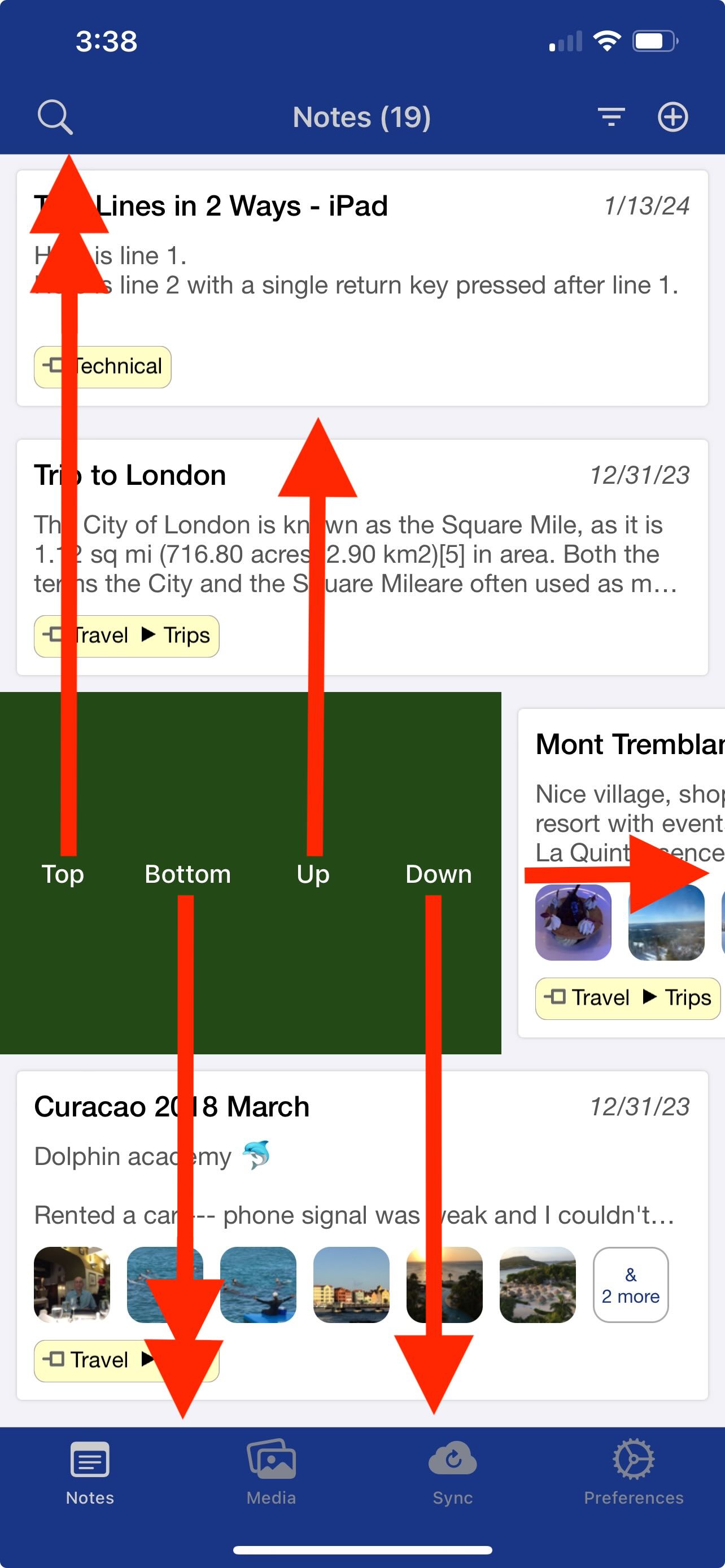Open the Mont Tremblant note title
The image size is (725, 1568).
[x=629, y=744]
